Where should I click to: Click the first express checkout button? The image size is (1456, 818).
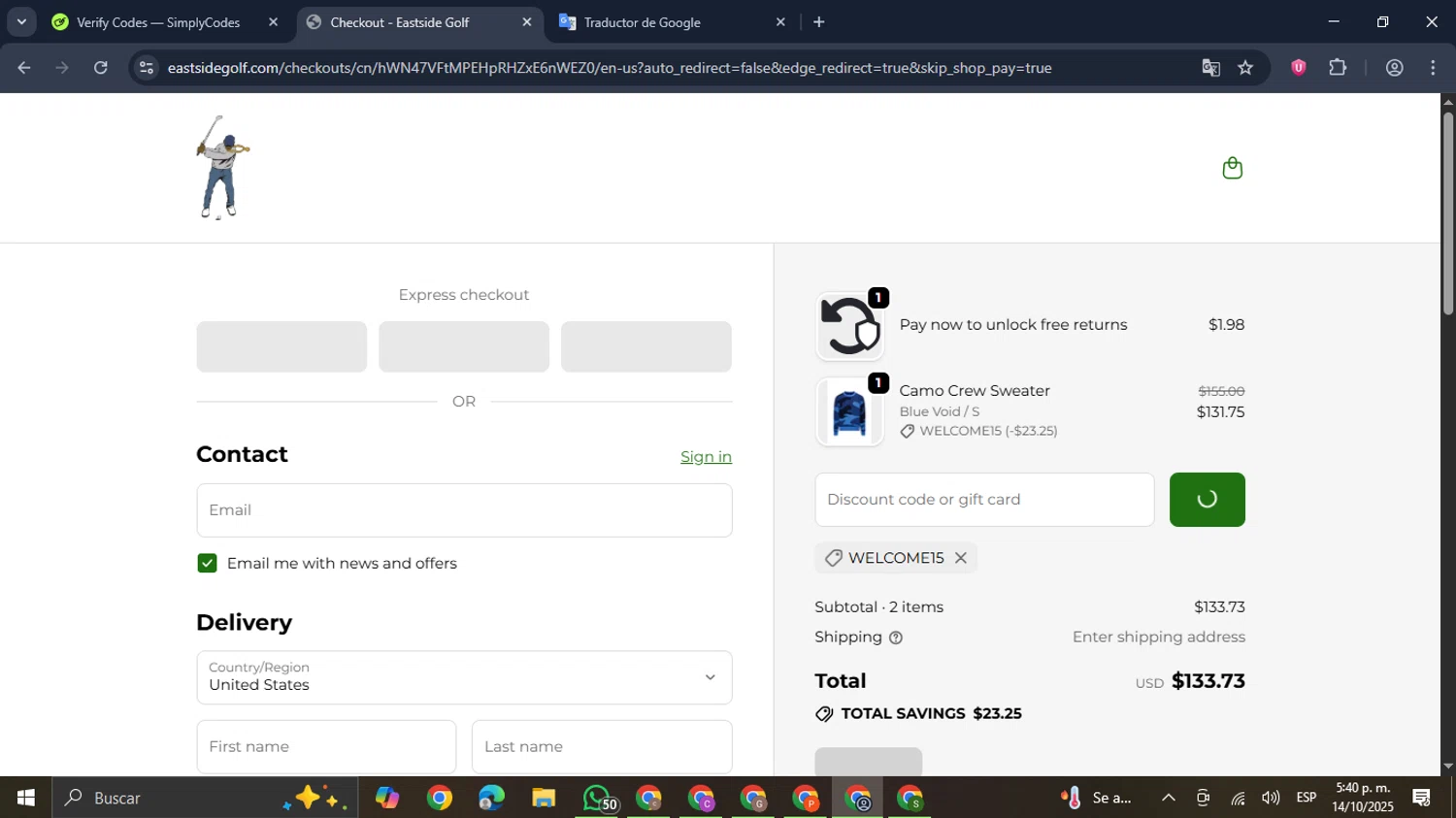point(281,346)
